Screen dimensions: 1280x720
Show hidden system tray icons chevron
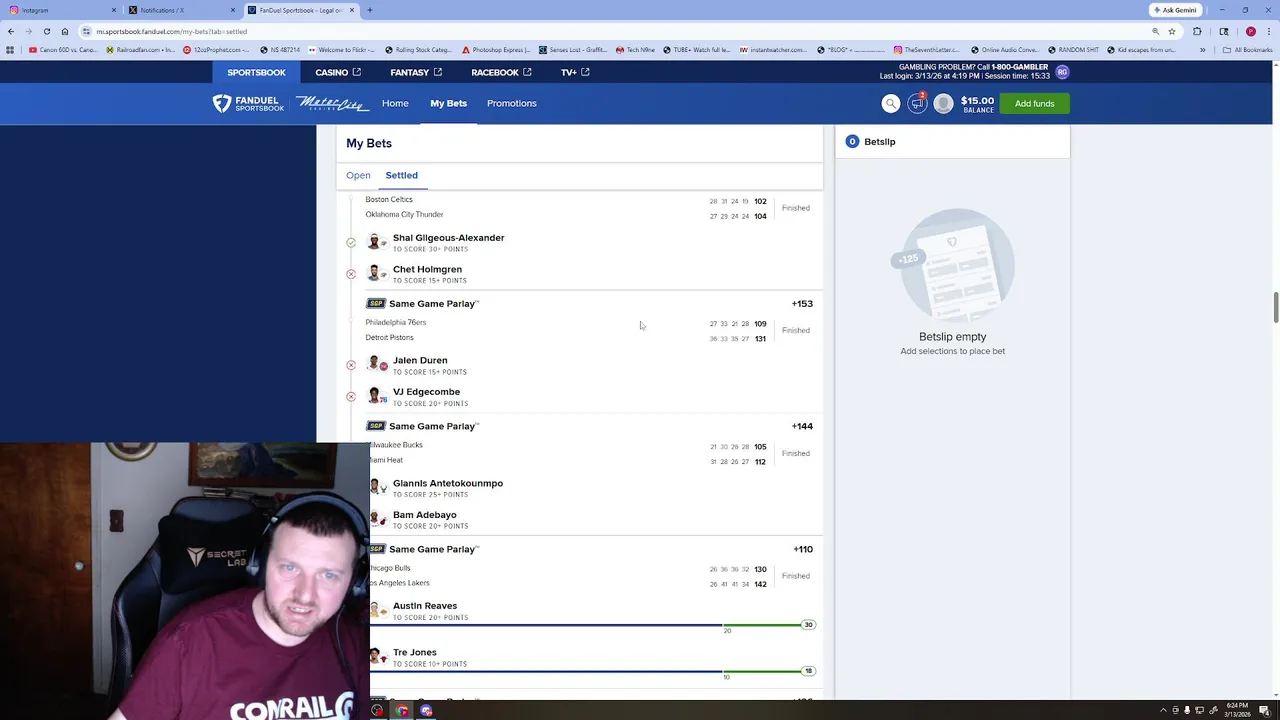[x=1162, y=710]
